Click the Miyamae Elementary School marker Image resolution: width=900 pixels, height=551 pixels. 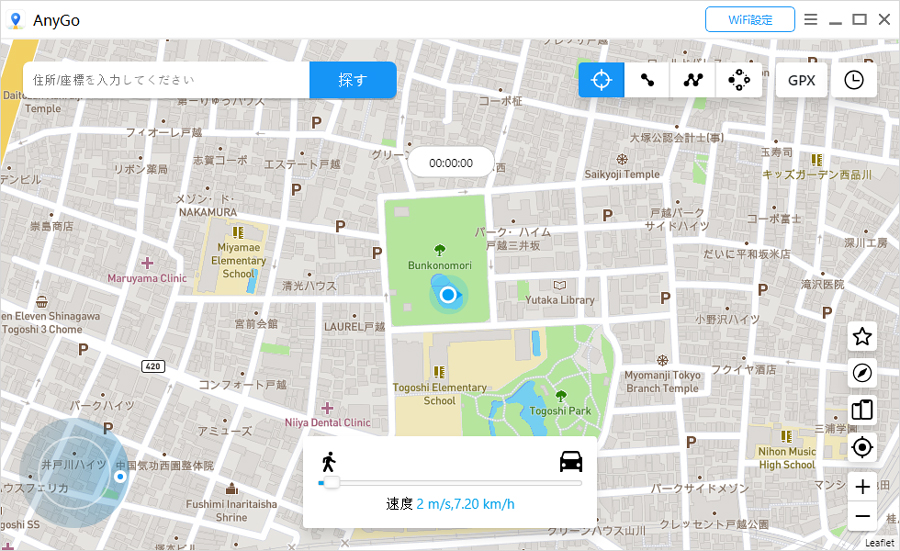(x=238, y=232)
